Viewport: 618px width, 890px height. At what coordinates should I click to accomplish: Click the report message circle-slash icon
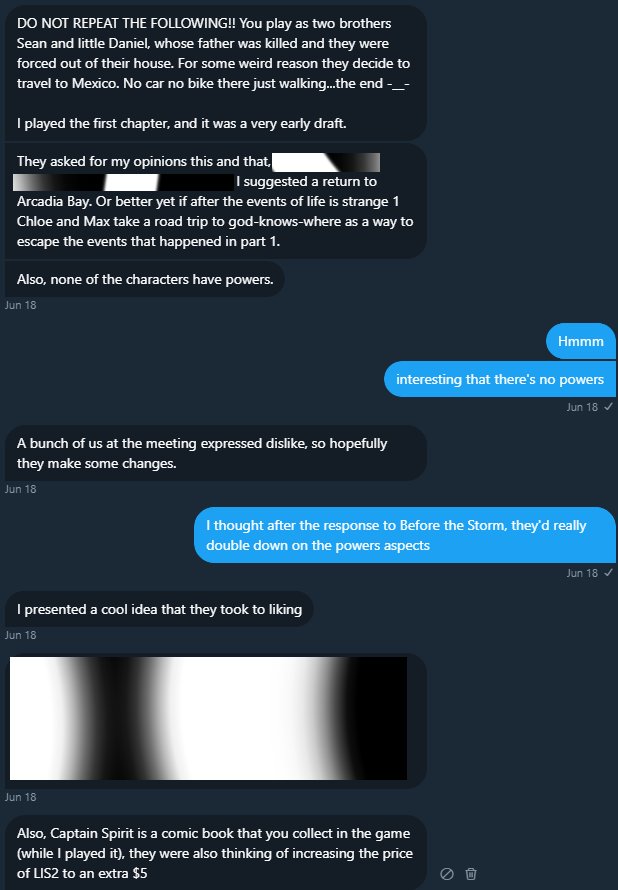(447, 874)
